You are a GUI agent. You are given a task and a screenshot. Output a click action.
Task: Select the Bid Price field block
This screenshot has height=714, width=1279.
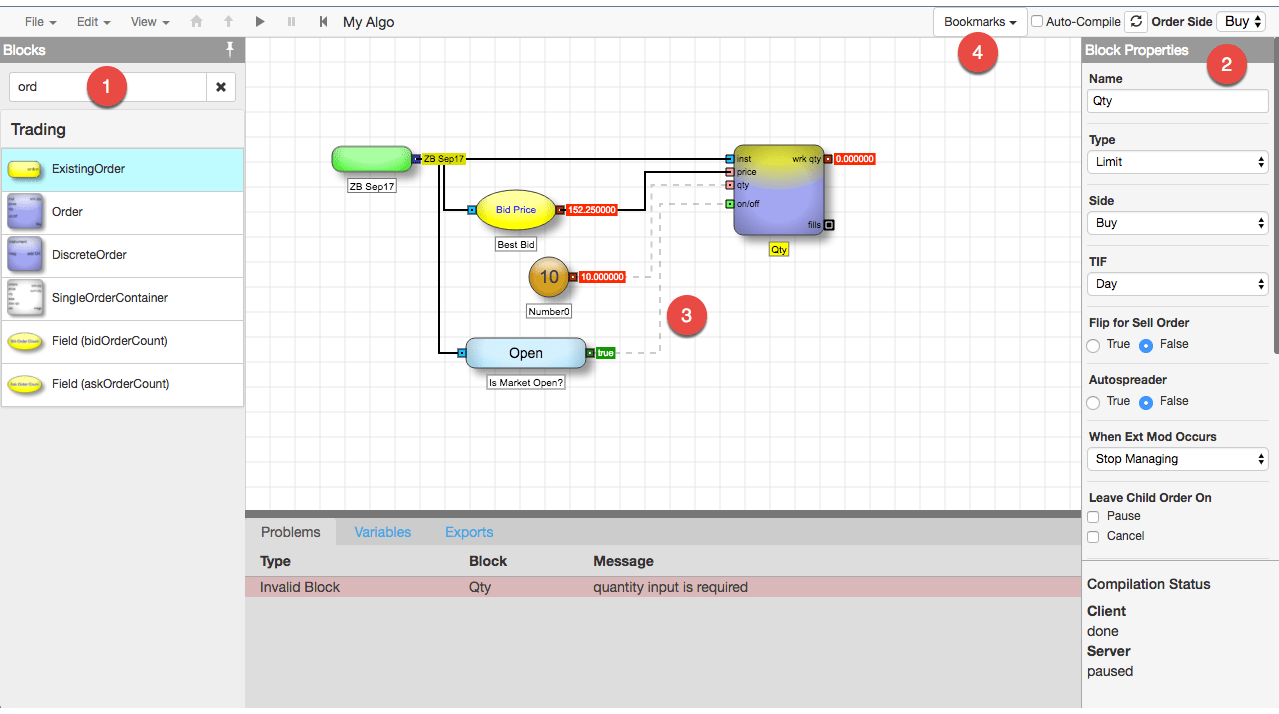(x=516, y=210)
